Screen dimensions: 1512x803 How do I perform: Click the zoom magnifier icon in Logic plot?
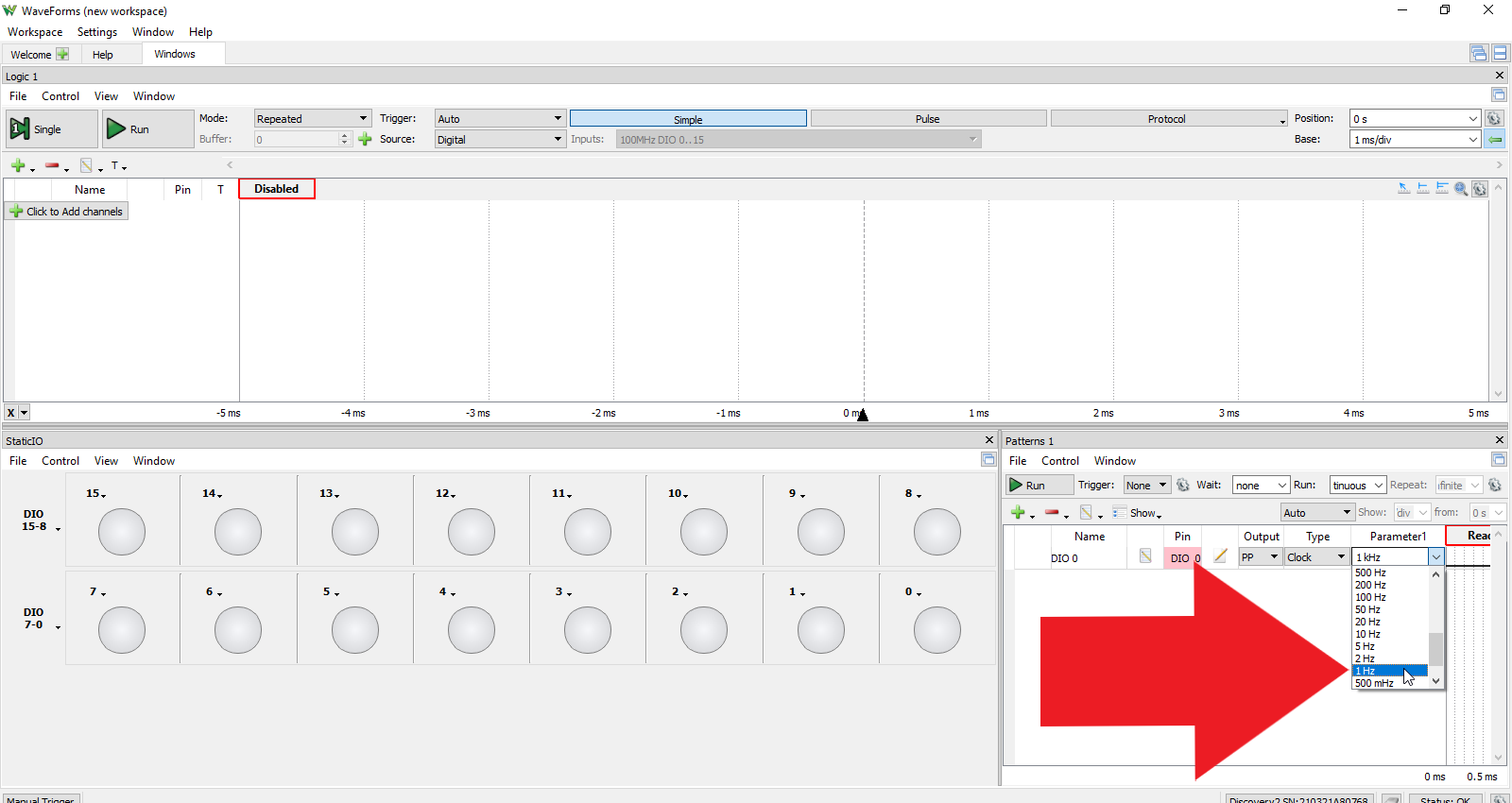pos(1461,189)
